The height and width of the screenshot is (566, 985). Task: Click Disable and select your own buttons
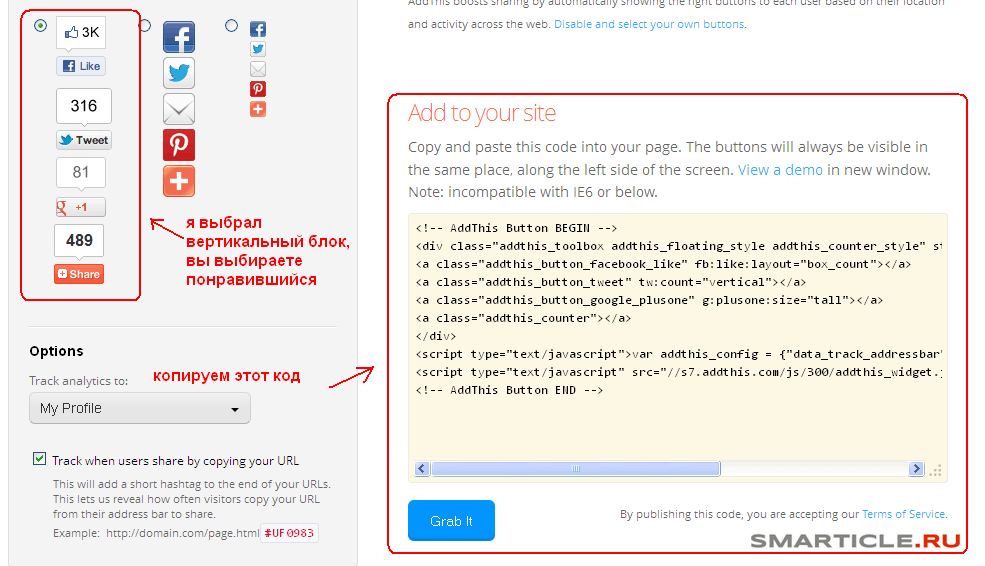(x=649, y=24)
